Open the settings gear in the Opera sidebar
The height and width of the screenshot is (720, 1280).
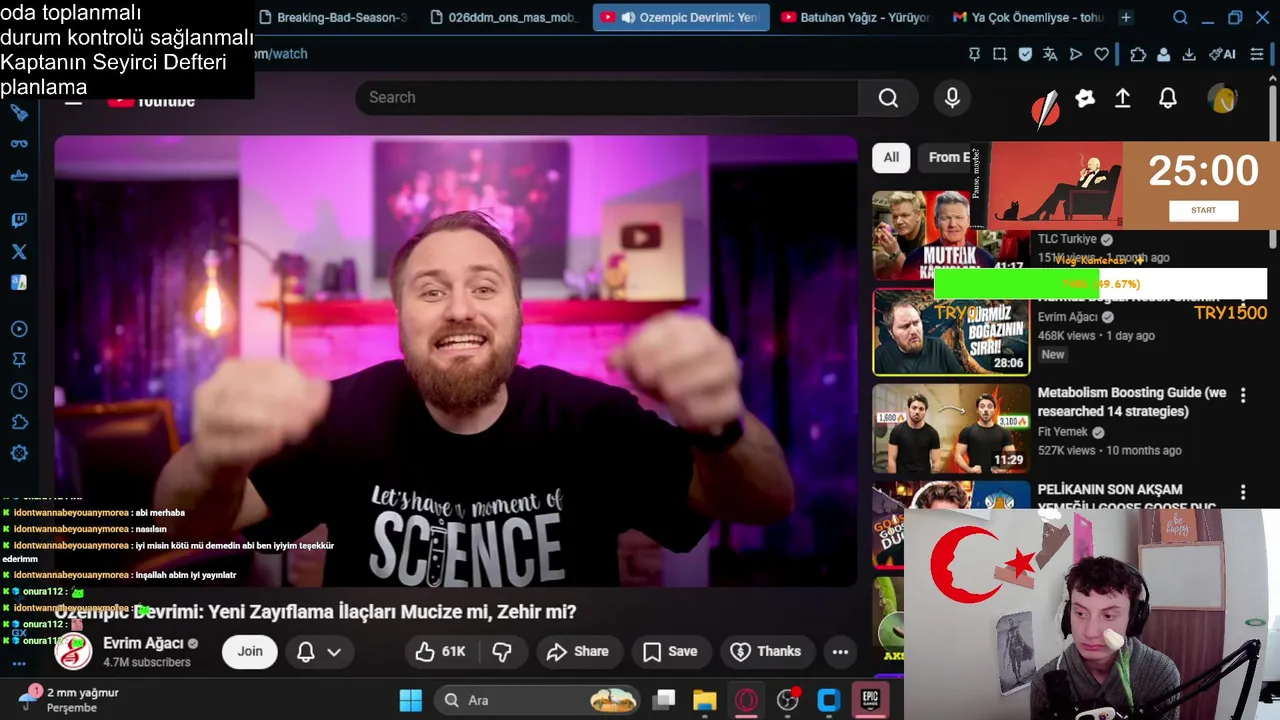tap(19, 453)
